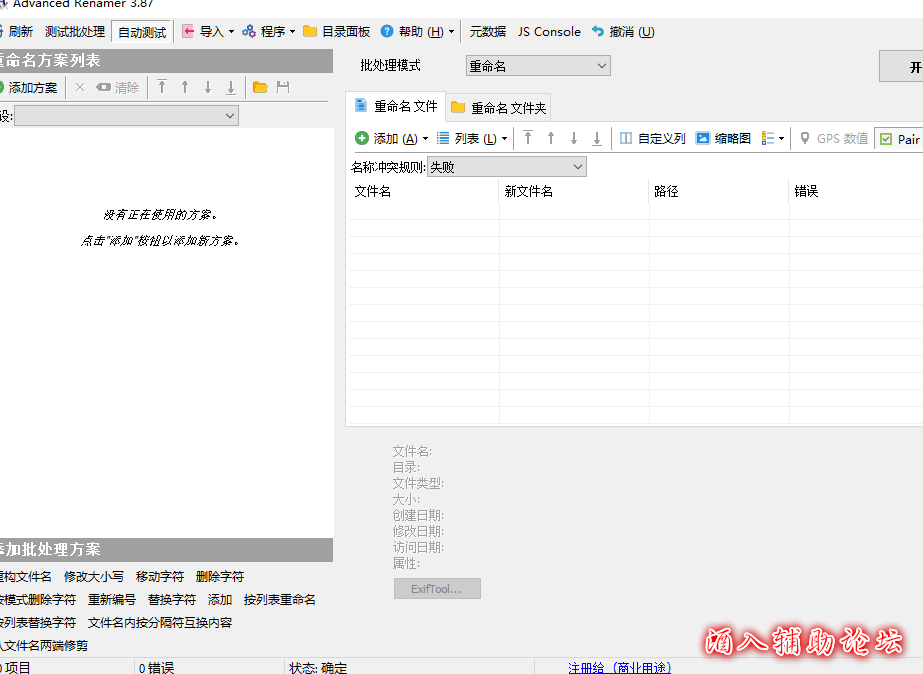
Task: Click the 刷新 refresh button
Action: point(17,32)
